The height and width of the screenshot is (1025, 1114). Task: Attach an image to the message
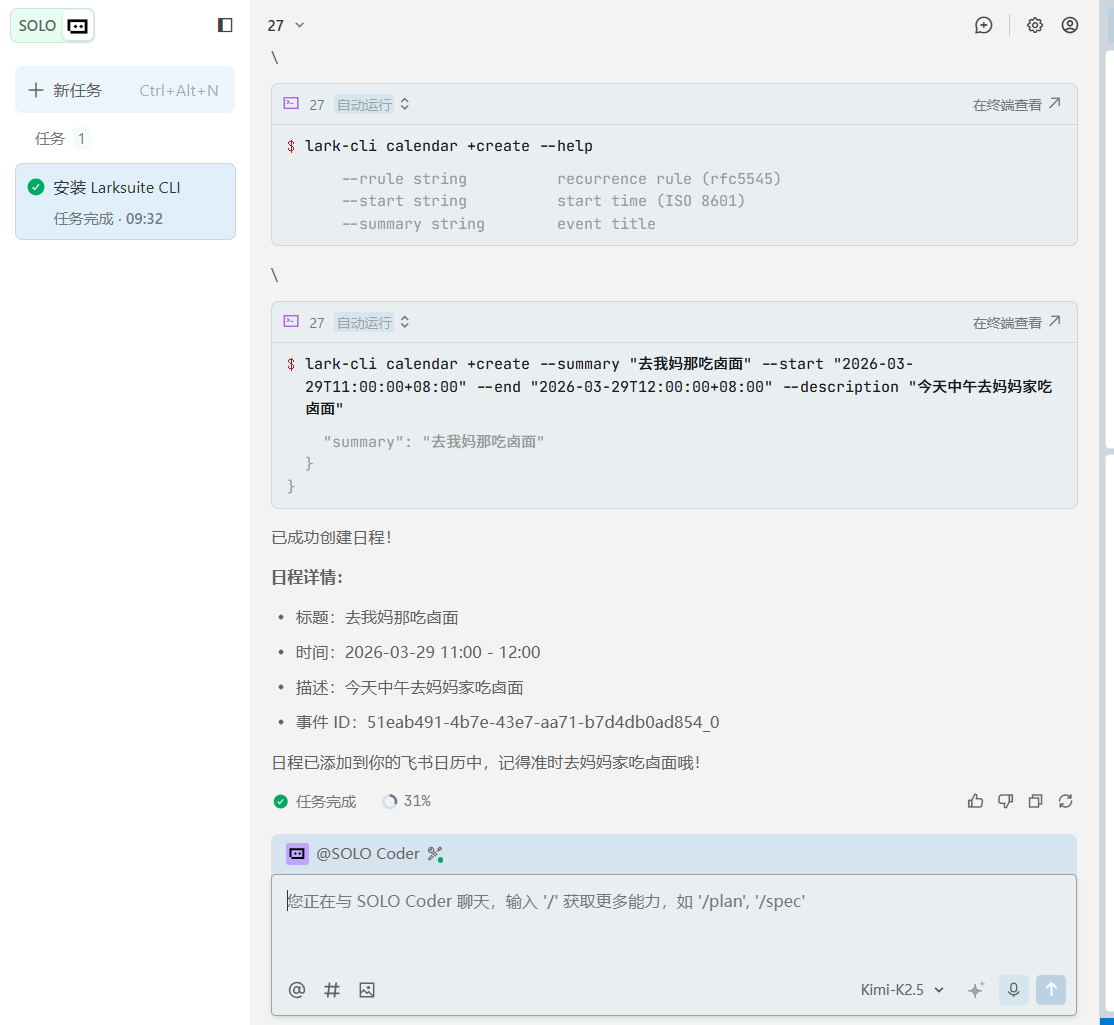click(367, 990)
